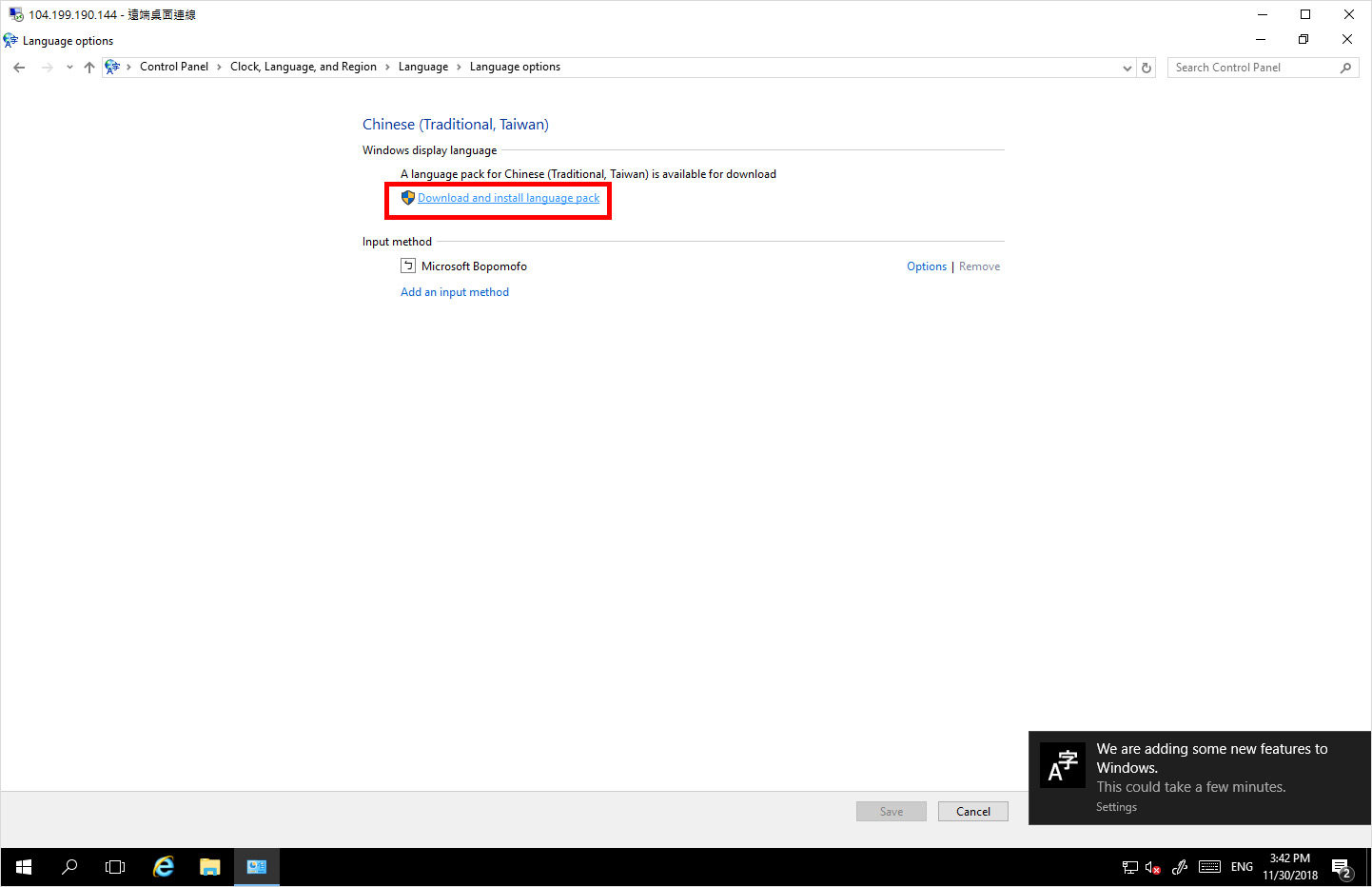The image size is (1372, 887).
Task: Refresh the Language options page
Action: point(1147,68)
